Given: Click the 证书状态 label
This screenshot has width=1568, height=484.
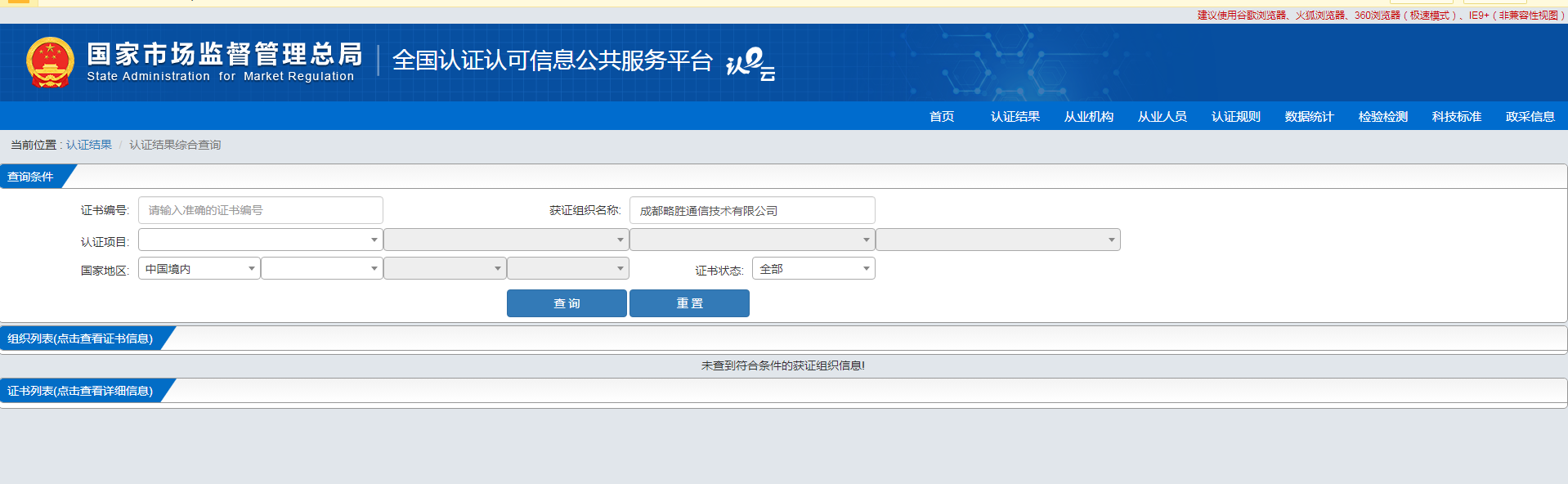Looking at the screenshot, I should pyautogui.click(x=719, y=271).
